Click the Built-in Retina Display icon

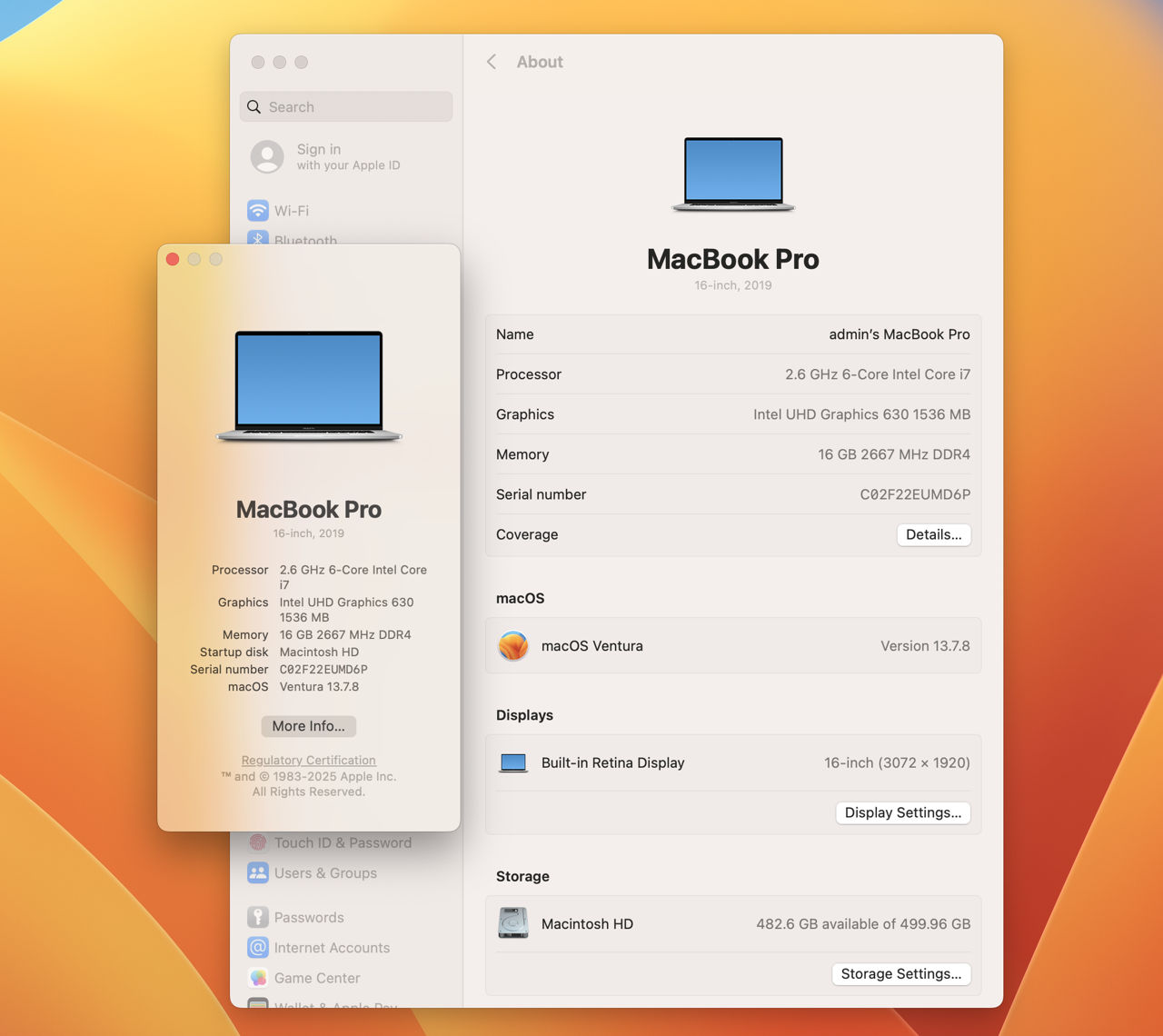[513, 763]
